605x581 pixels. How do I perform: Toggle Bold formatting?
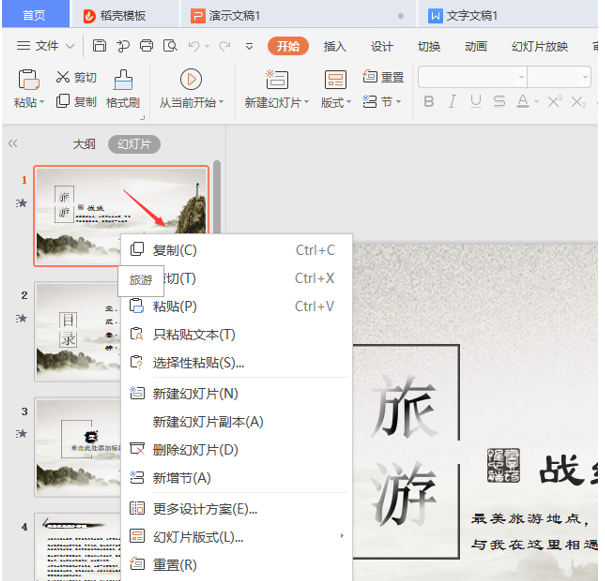429,102
